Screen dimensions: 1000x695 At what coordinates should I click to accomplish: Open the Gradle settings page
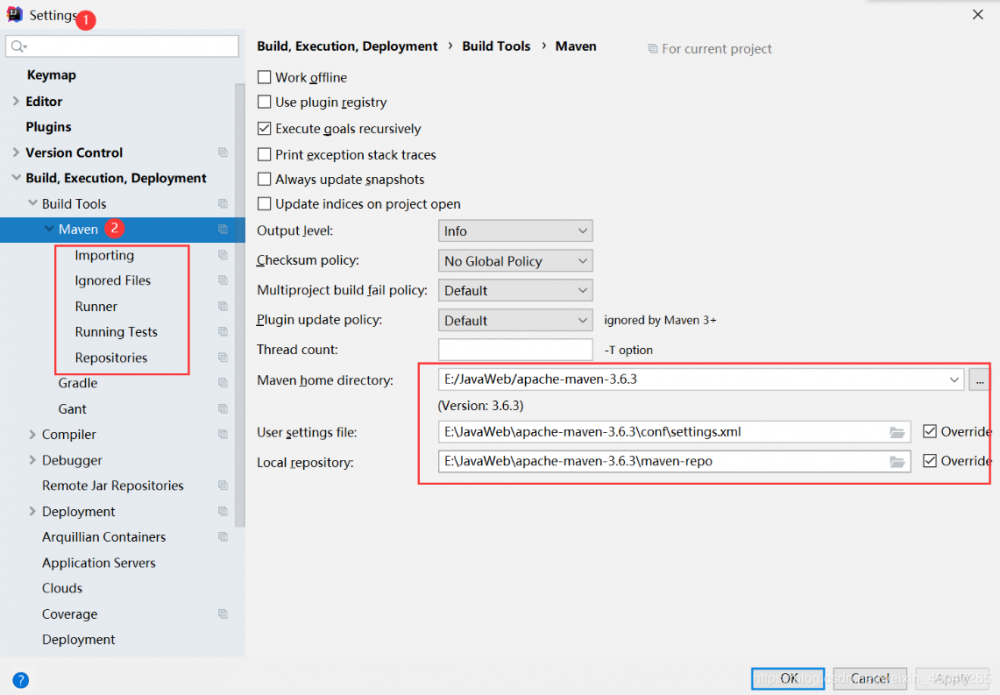pyautogui.click(x=78, y=383)
